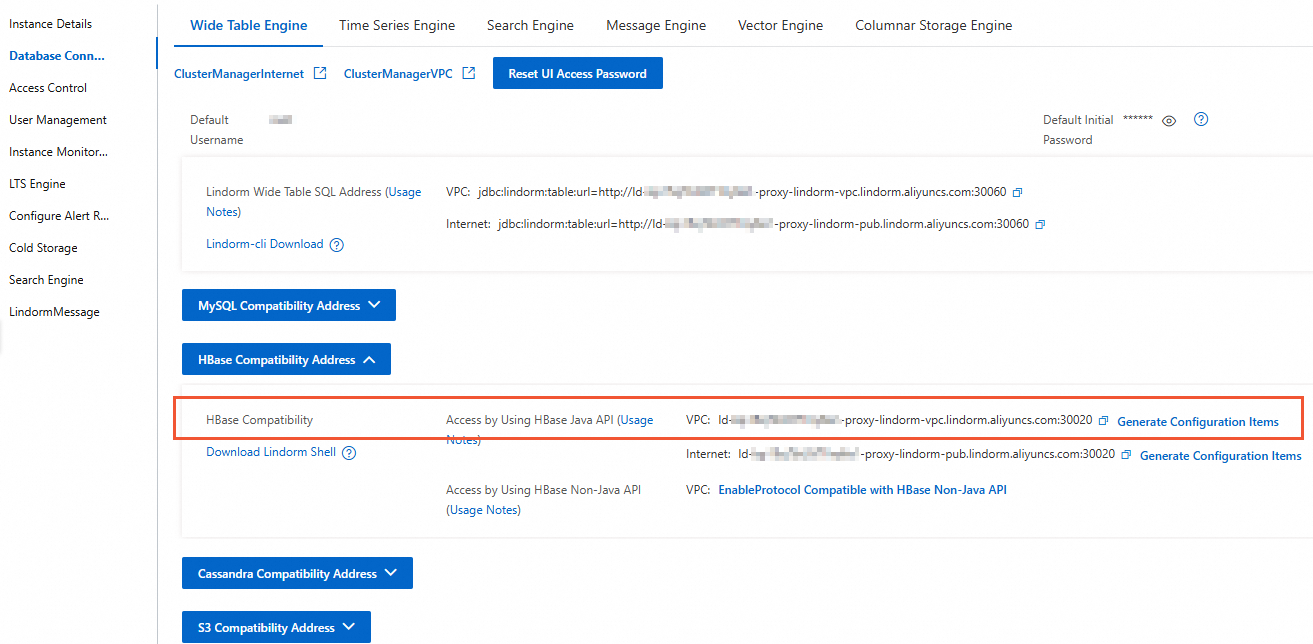Copy the VPC Lindorm Wide Table SQL address
The image size is (1313, 644).
[x=1018, y=192]
